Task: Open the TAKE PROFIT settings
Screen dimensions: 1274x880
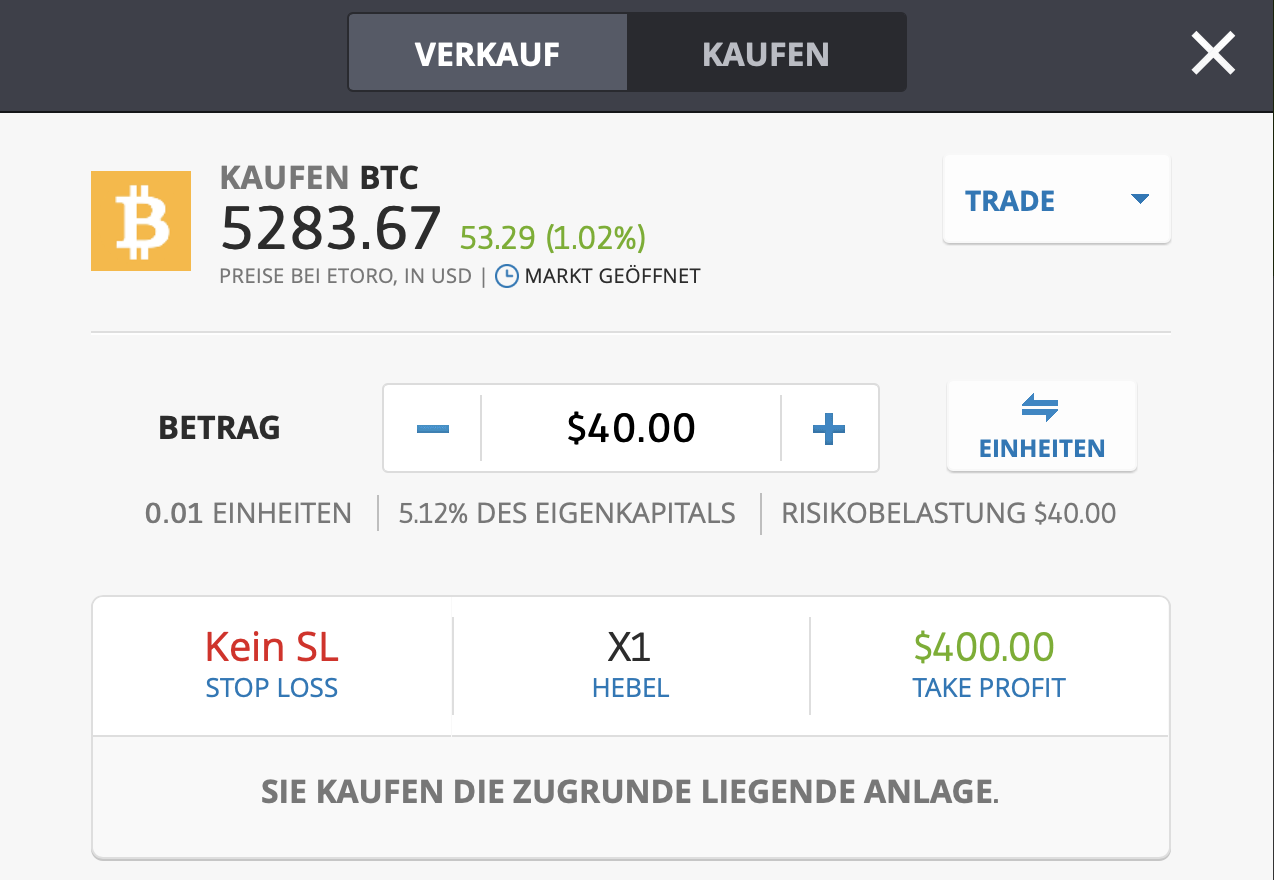Action: click(x=988, y=688)
